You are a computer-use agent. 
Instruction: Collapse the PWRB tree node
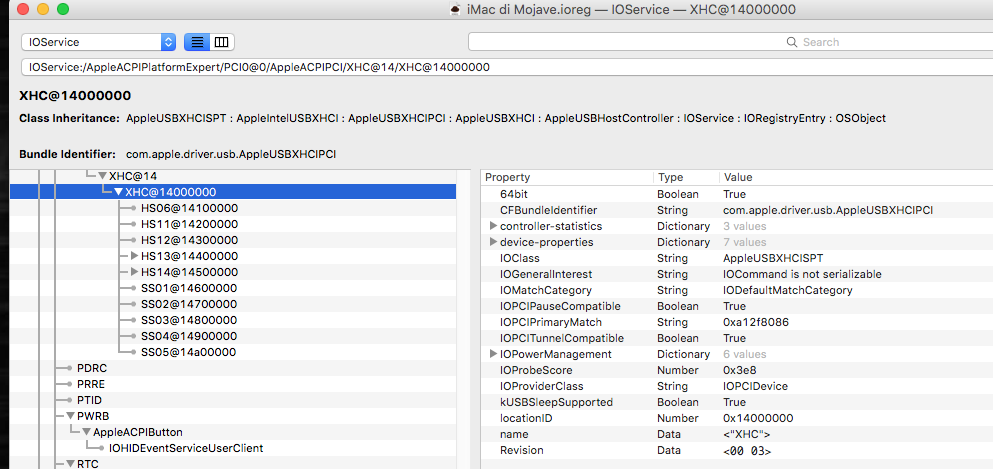[x=70, y=416]
